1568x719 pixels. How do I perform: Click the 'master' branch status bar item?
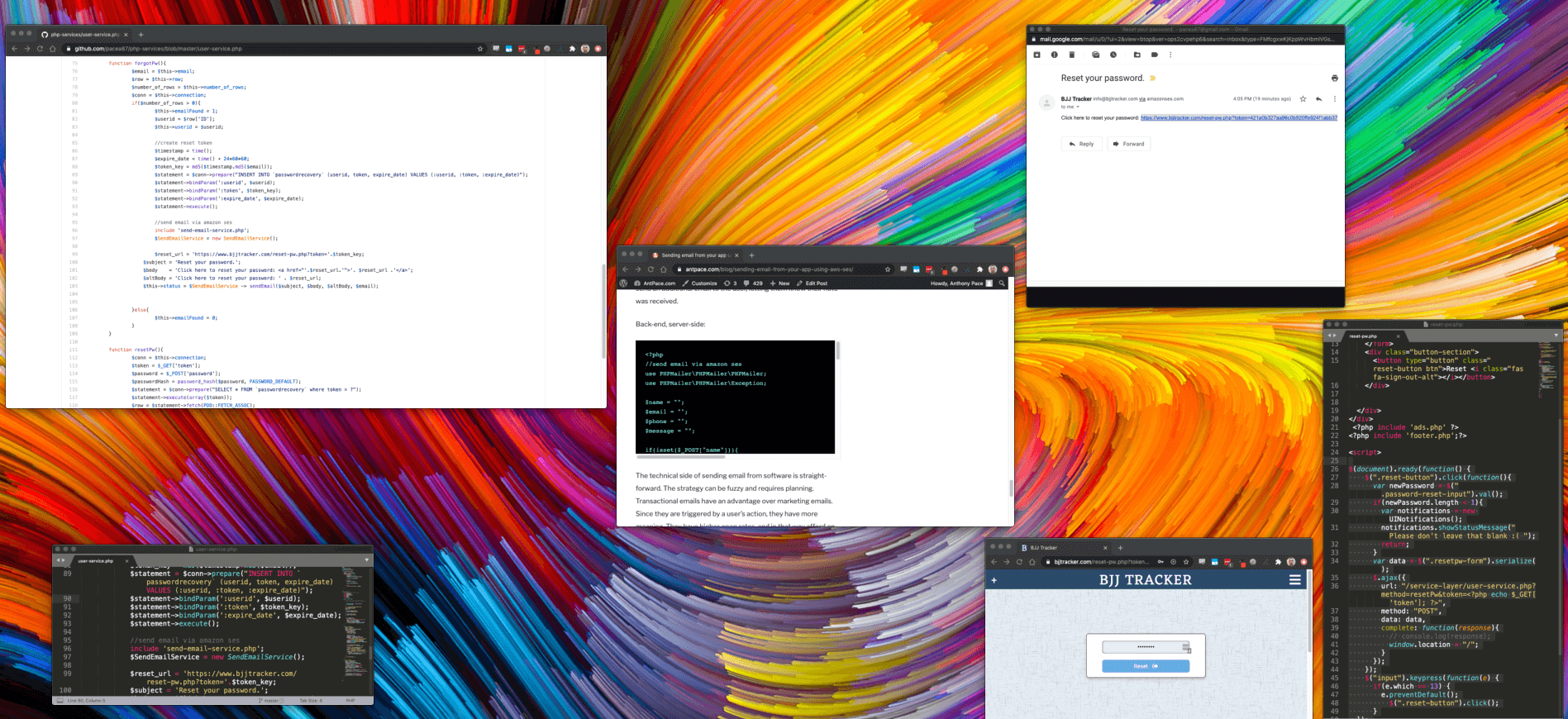(270, 701)
